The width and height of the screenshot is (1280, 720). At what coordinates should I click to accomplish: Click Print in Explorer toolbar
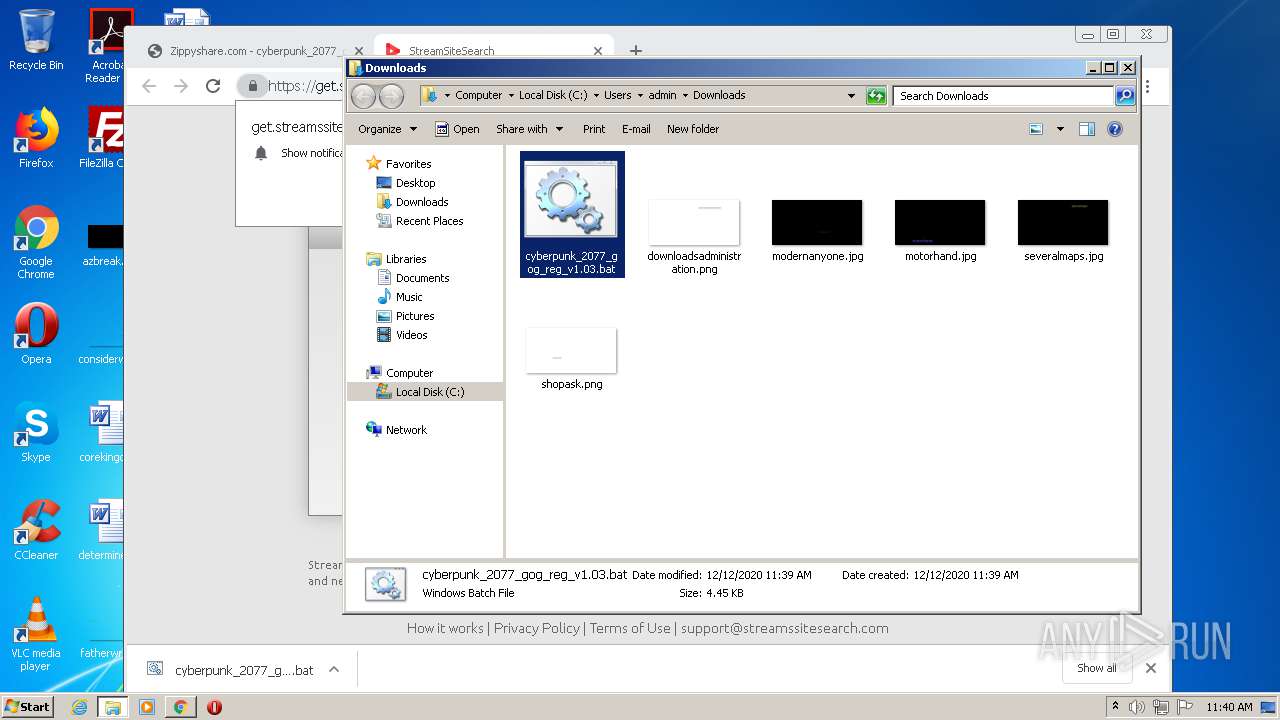coord(594,129)
